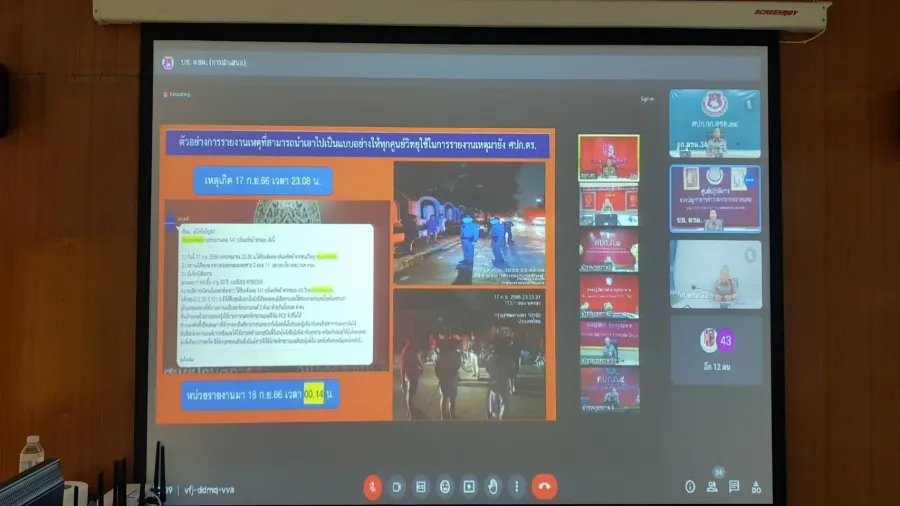Image resolution: width=900 pixels, height=506 pixels.
Task: Select the blue-bordered second participant tile
Action: (x=715, y=199)
